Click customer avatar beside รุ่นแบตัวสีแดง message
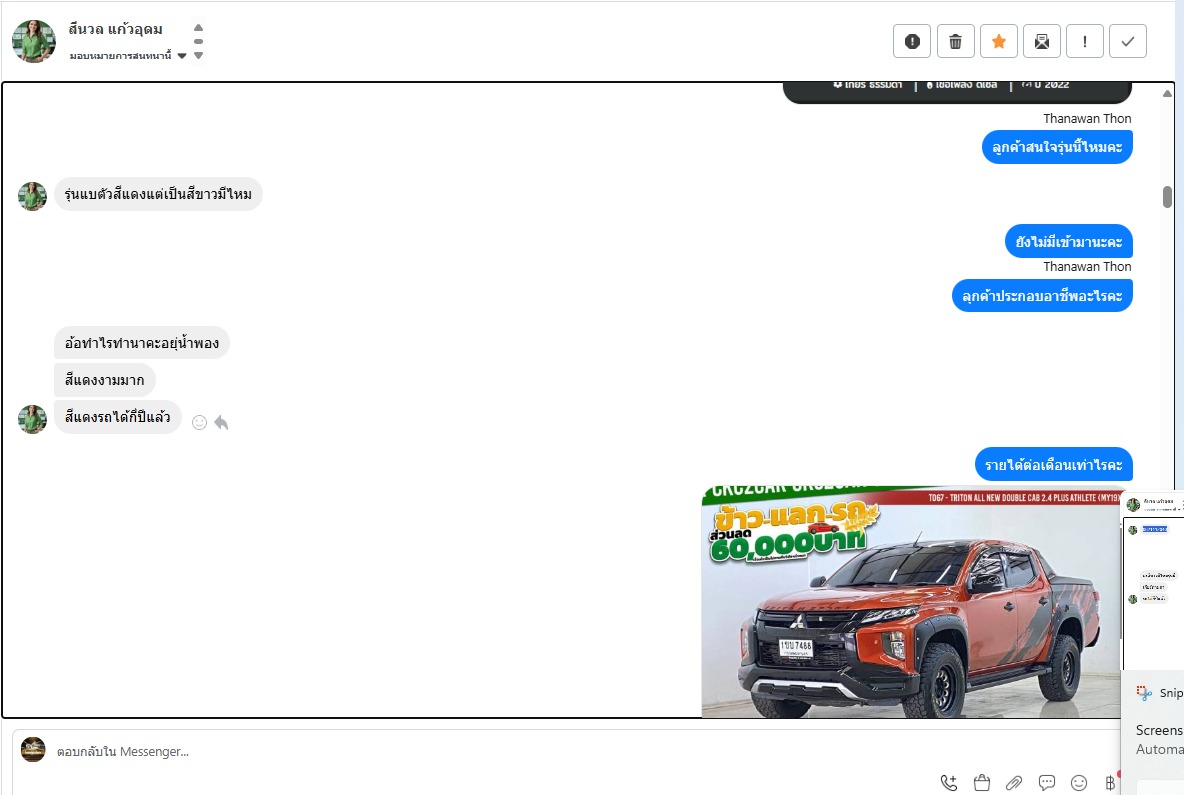 pyautogui.click(x=32, y=196)
